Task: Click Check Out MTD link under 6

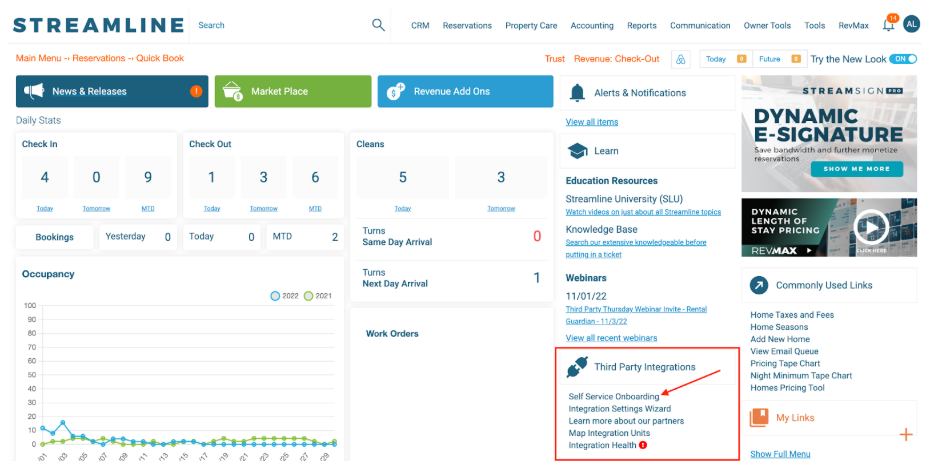Action: coord(315,208)
